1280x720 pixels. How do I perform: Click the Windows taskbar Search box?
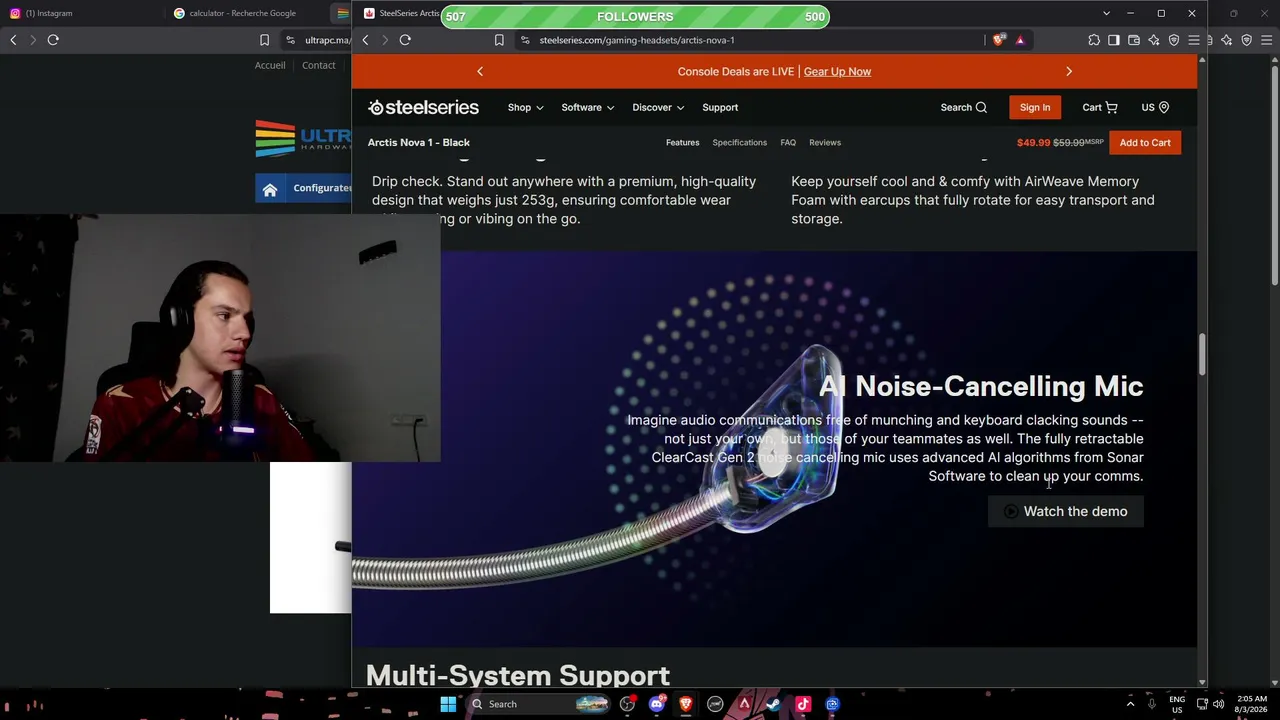(x=538, y=704)
